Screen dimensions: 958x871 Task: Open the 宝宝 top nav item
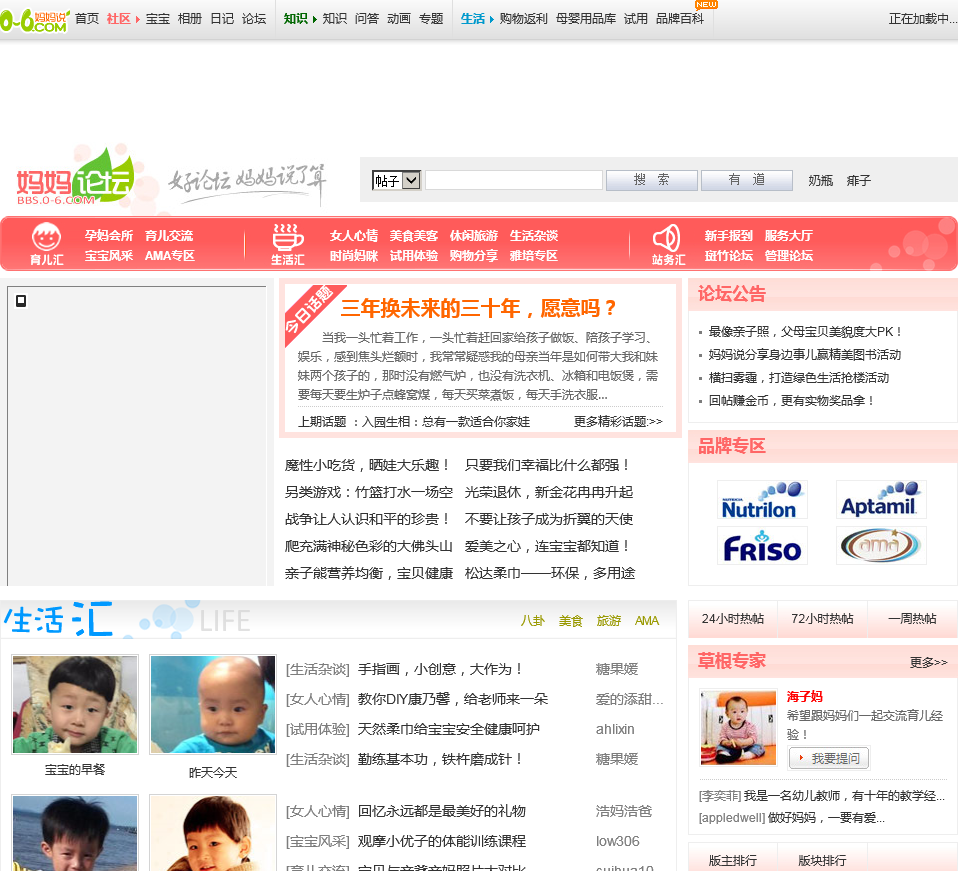[x=158, y=19]
